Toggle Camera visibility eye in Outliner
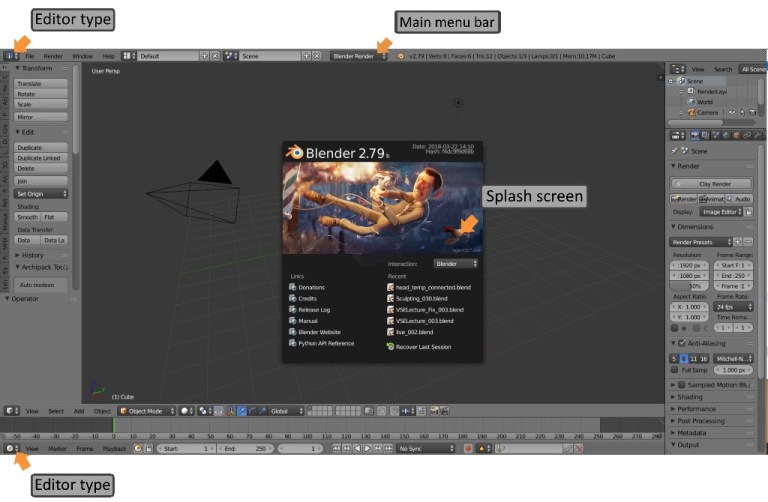 point(732,112)
